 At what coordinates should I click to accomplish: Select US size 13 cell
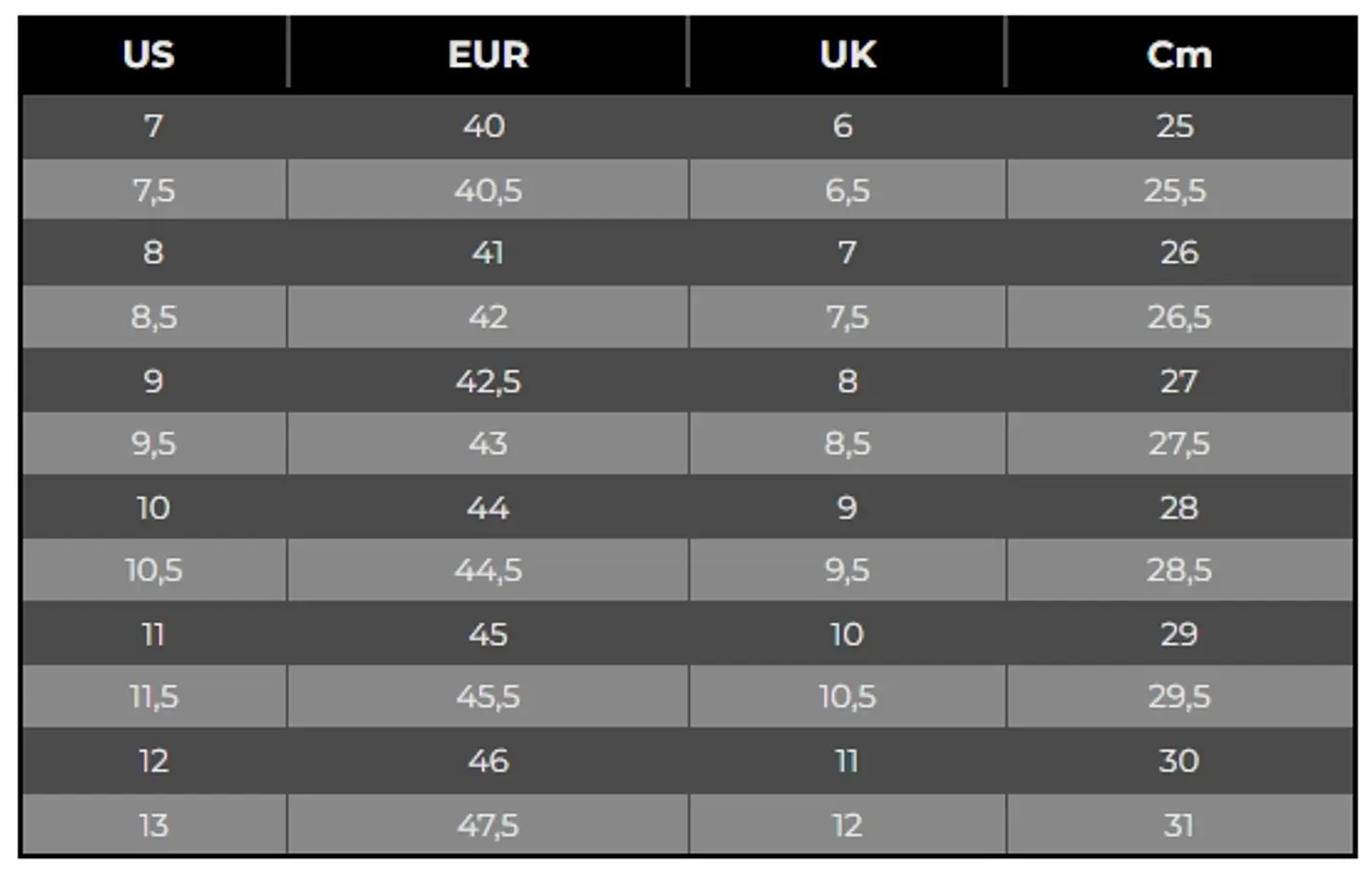[153, 825]
